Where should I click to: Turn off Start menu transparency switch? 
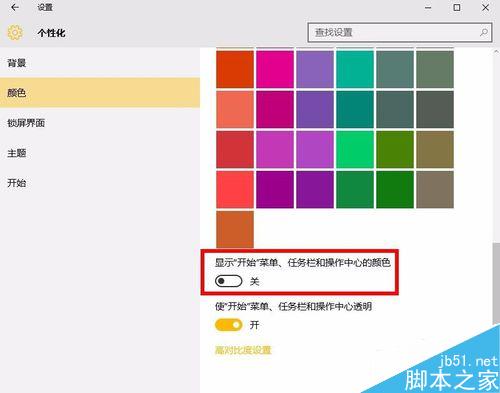(x=229, y=325)
